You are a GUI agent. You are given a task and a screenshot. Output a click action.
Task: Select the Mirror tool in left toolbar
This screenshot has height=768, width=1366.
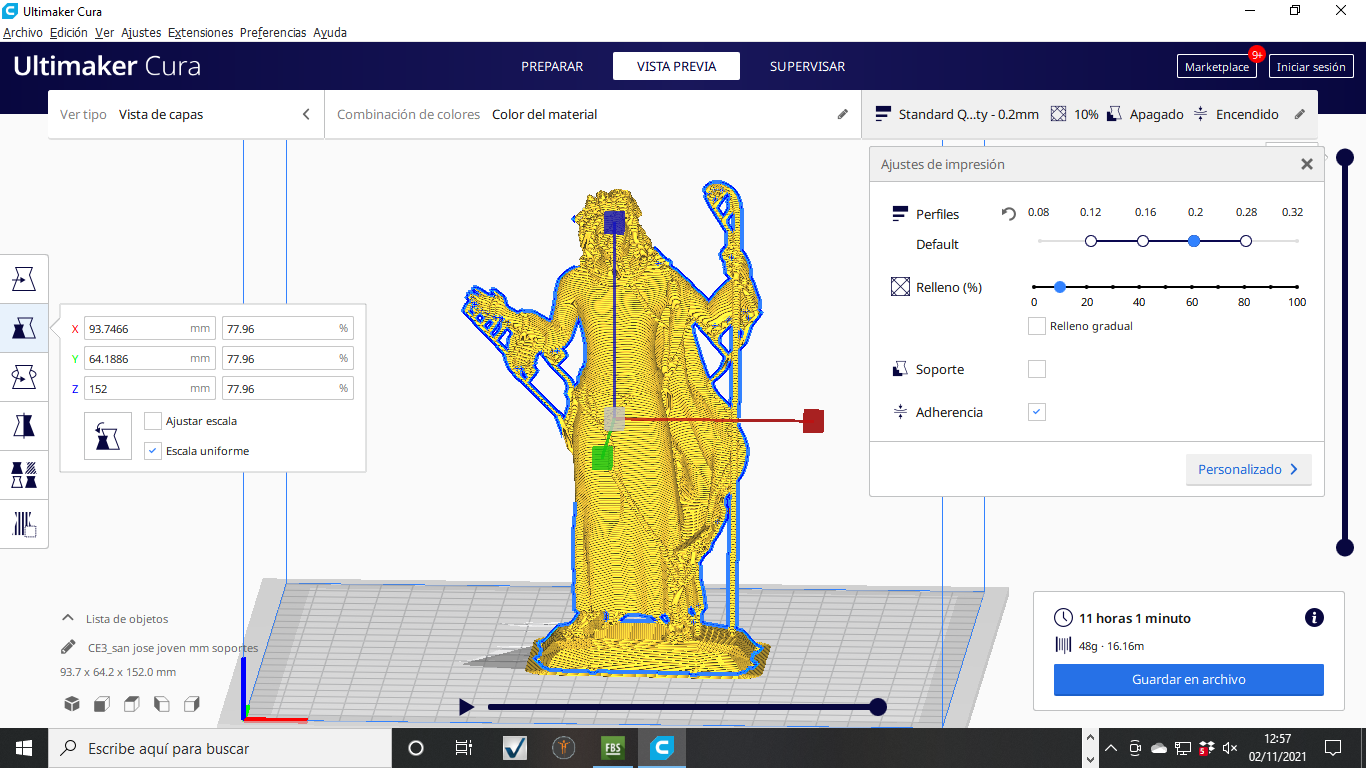click(x=24, y=425)
